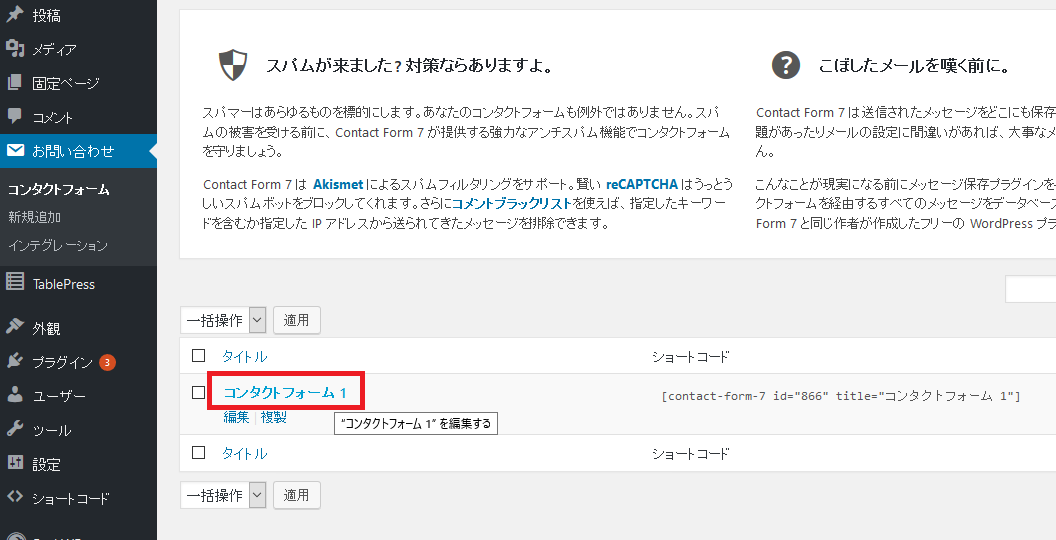Go to the インテグレーション submenu item

coord(57,245)
